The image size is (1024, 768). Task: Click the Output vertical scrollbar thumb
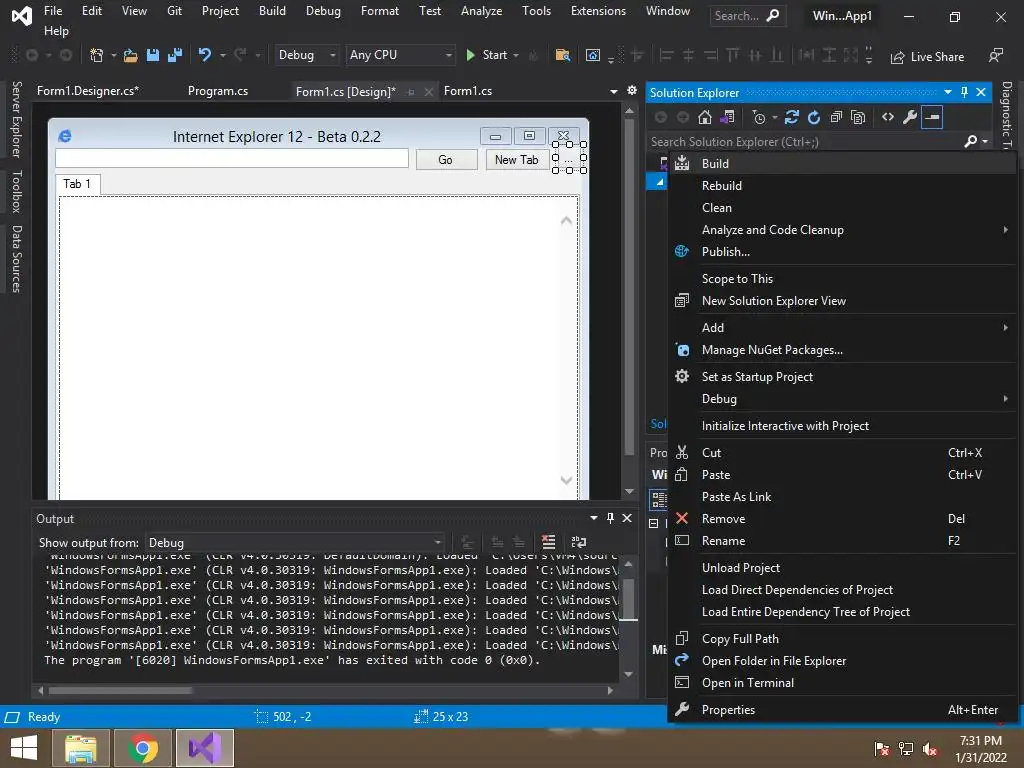[629, 598]
